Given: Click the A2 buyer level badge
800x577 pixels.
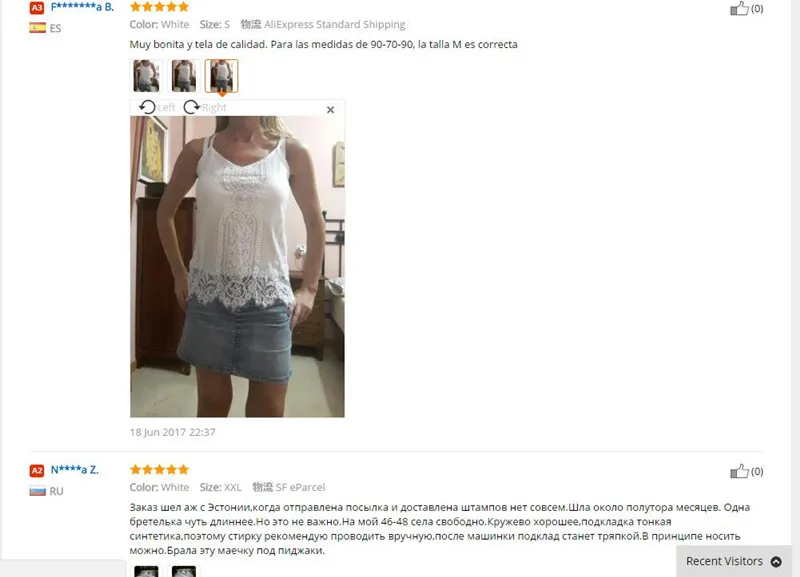Looking at the screenshot, I should (x=37, y=470).
